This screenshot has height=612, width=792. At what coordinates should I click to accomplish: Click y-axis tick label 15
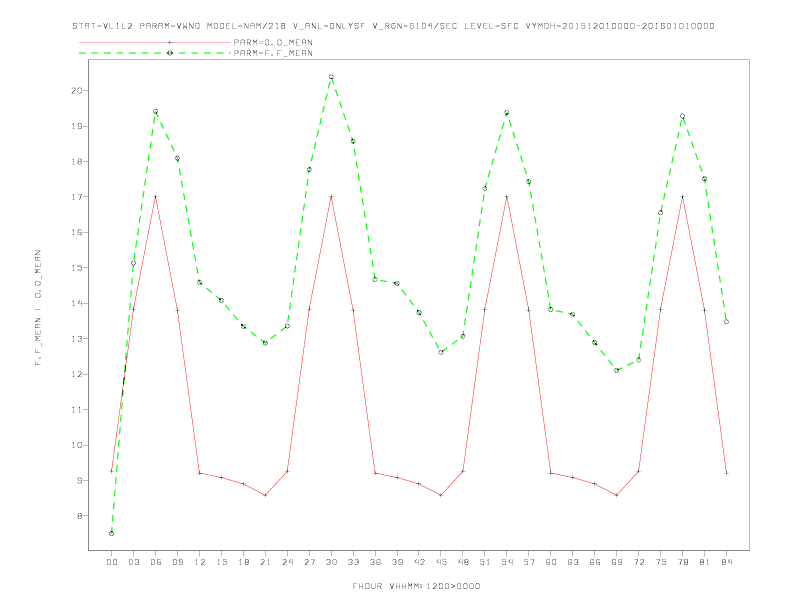(x=77, y=268)
